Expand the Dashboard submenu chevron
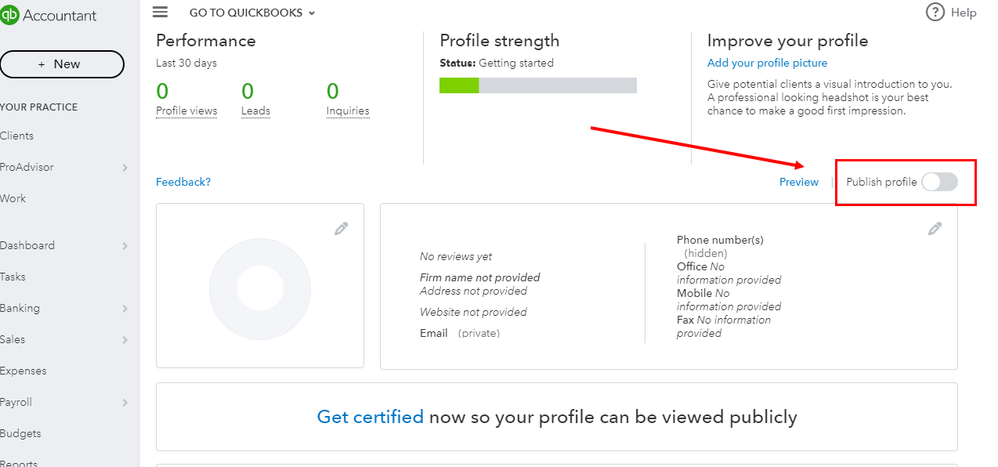The width and height of the screenshot is (998, 467). tap(125, 246)
